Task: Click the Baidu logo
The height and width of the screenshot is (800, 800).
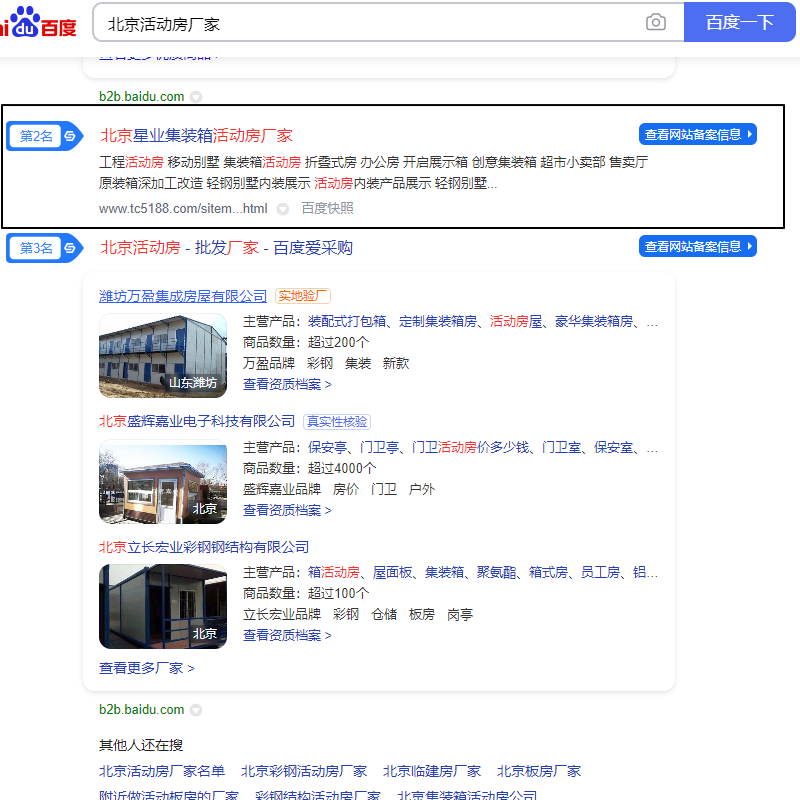Action: (x=38, y=22)
